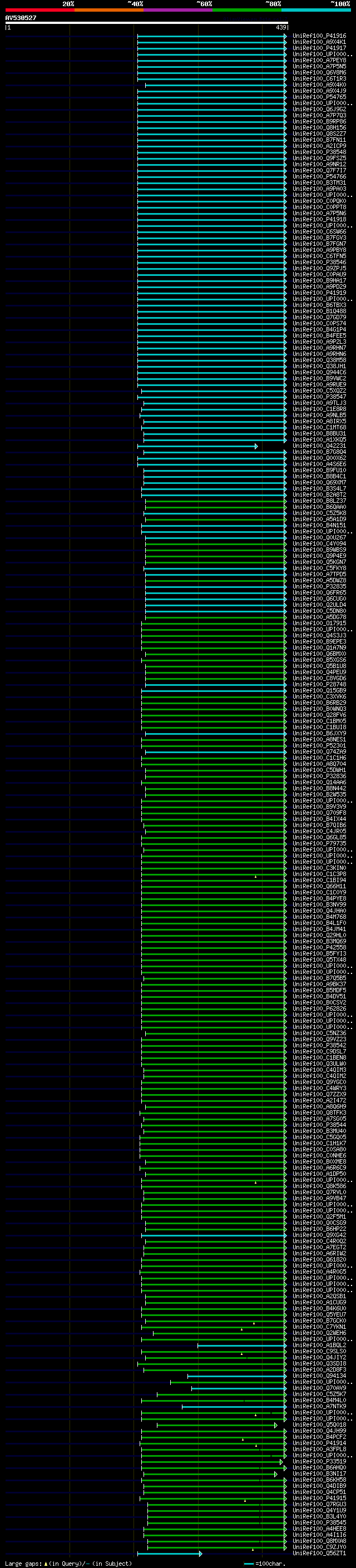Select hit UniRef100_A1BQL2

point(319,1345)
